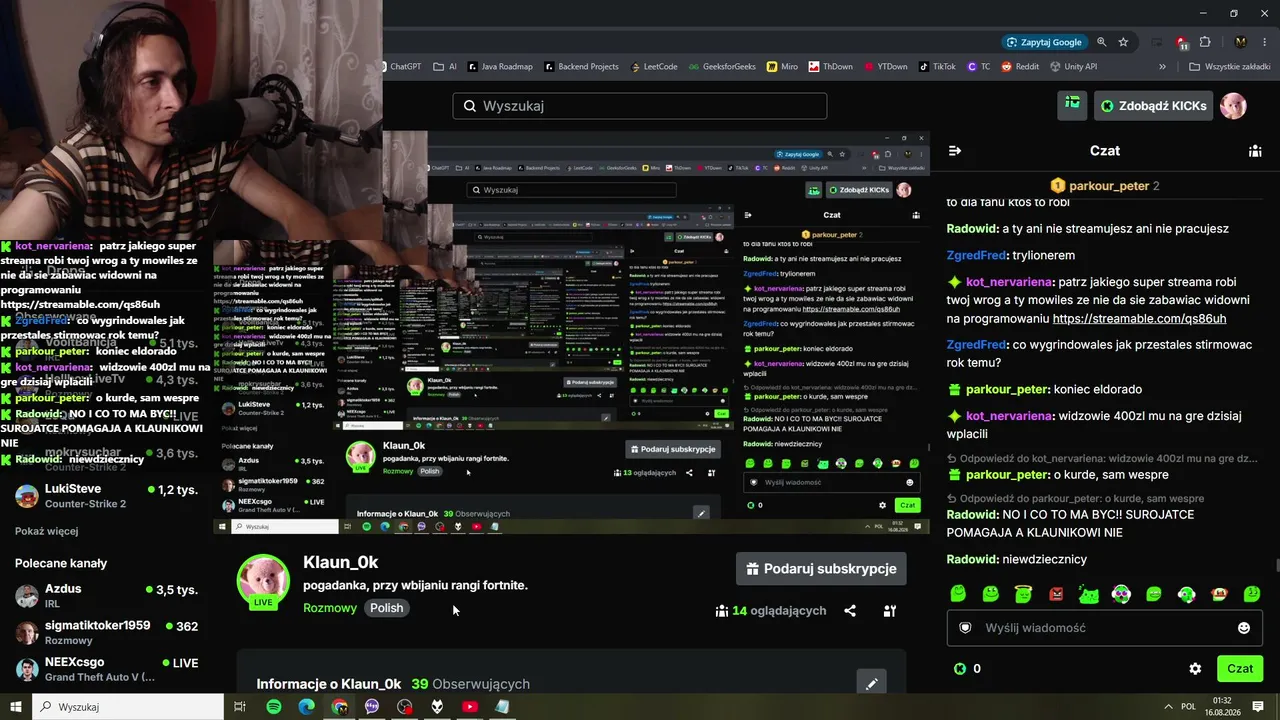The height and width of the screenshot is (720, 1280).
Task: Open the Rozmowy category link
Action: coord(330,608)
